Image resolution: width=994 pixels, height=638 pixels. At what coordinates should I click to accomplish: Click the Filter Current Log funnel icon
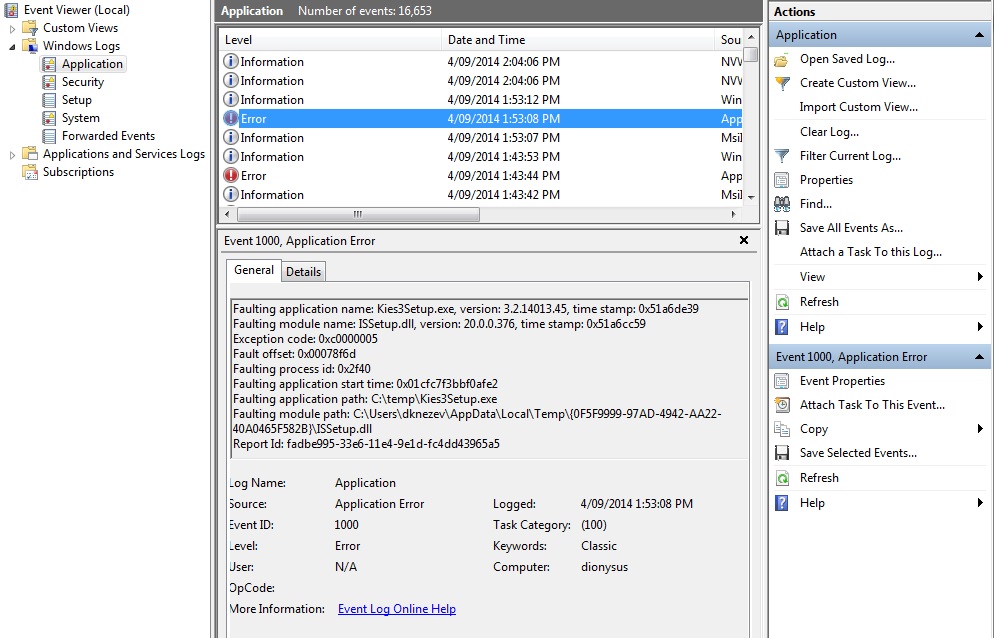(x=782, y=156)
